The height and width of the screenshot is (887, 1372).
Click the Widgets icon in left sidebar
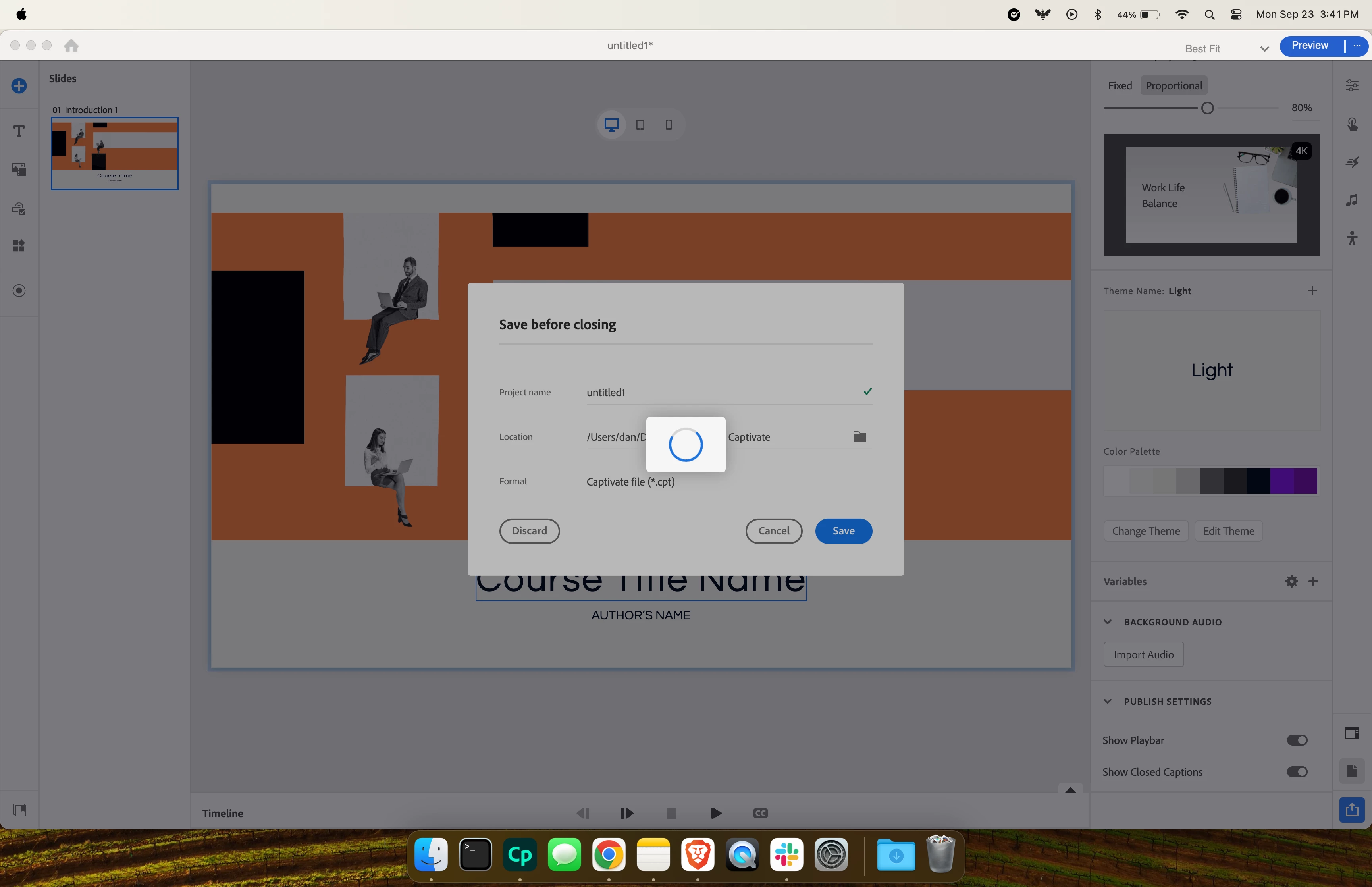click(x=19, y=246)
